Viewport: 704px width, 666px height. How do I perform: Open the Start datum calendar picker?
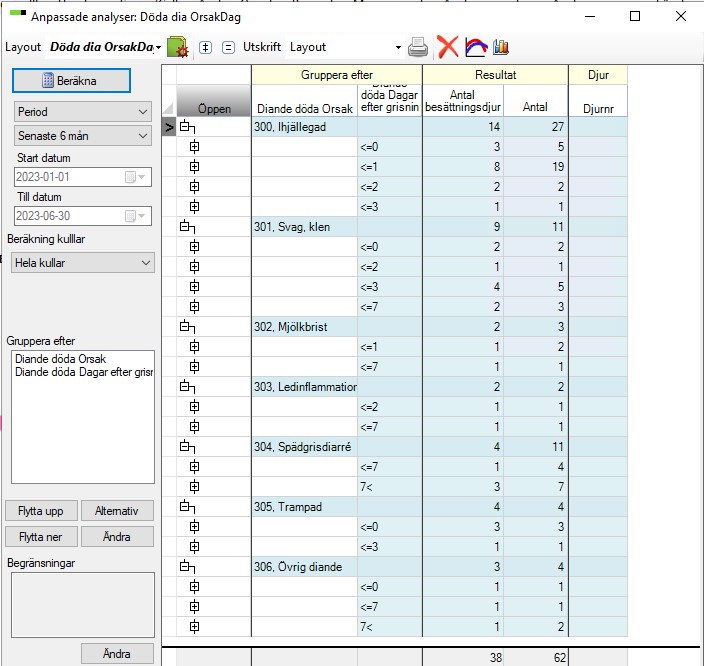pos(134,177)
